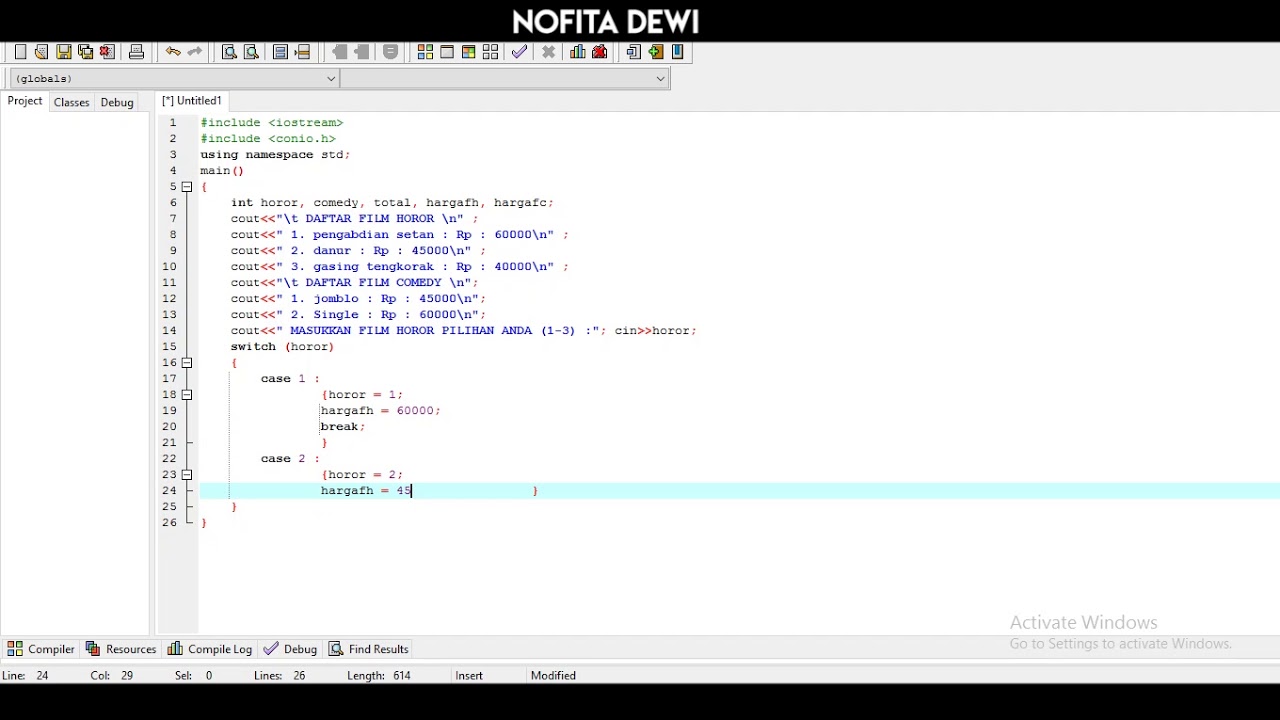
Task: Undo the last edit
Action: 173,52
